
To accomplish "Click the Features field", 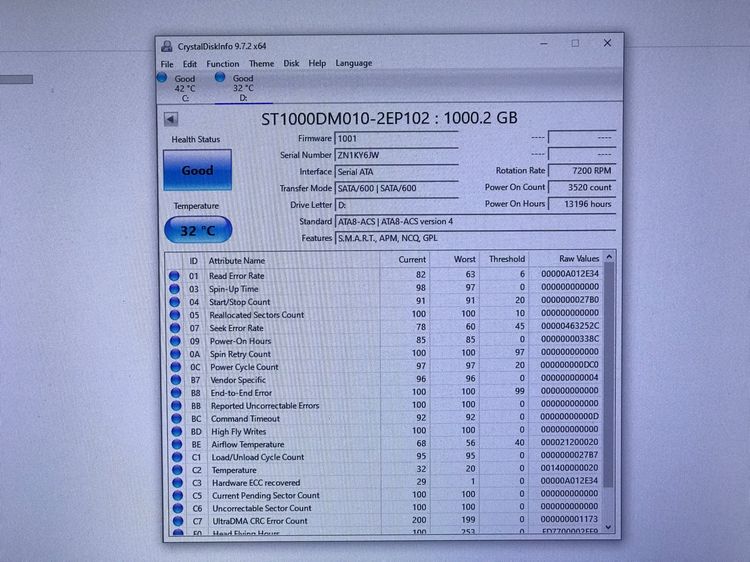I will click(475, 238).
